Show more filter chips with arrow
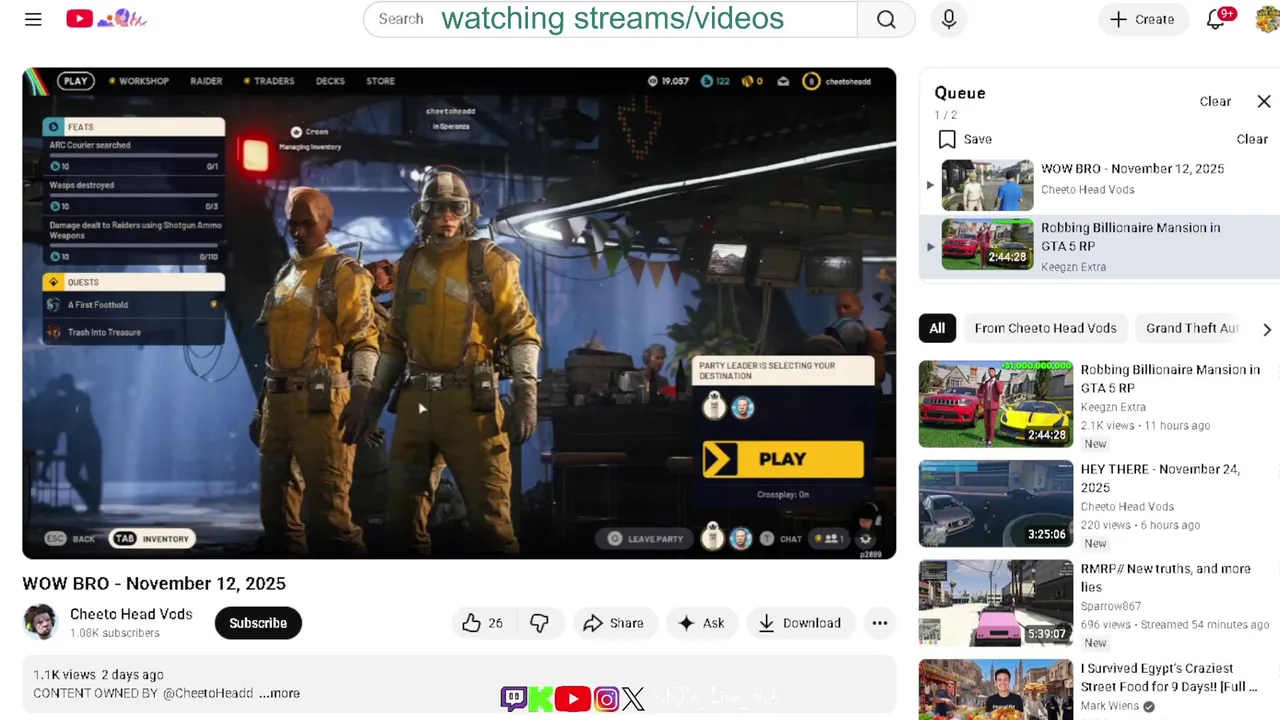 tap(1267, 329)
